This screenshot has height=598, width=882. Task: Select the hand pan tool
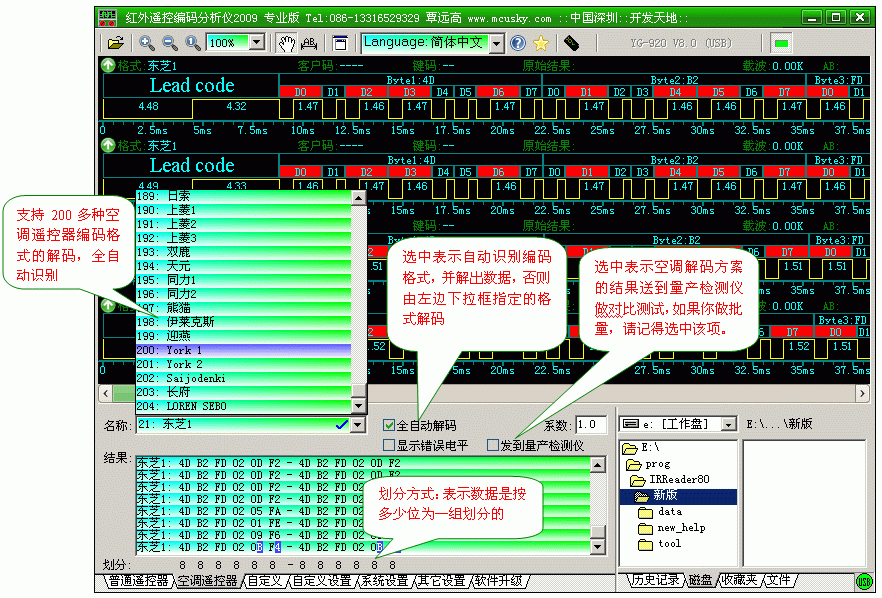click(x=287, y=43)
